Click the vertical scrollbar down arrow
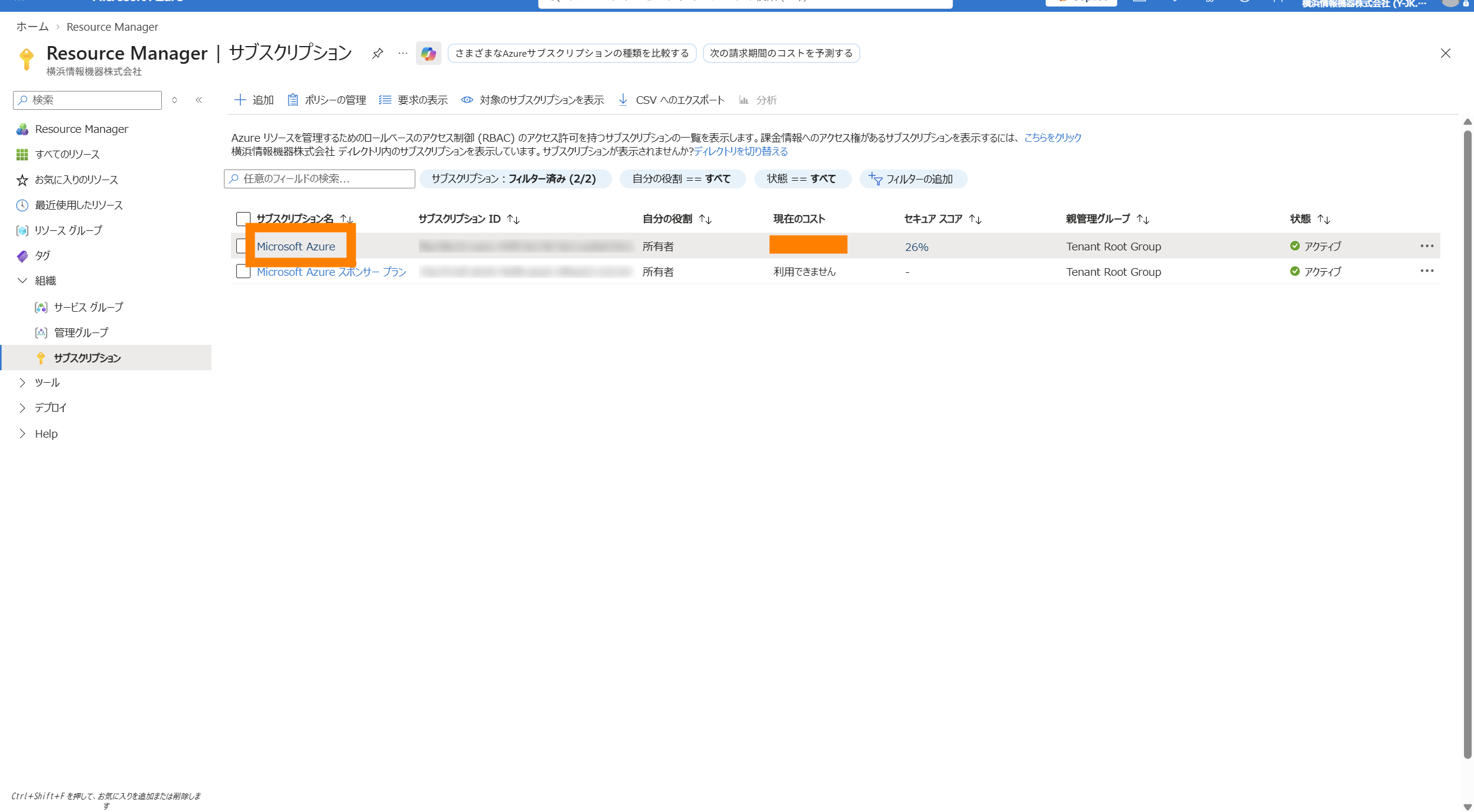This screenshot has width=1474, height=812. pos(1468,807)
